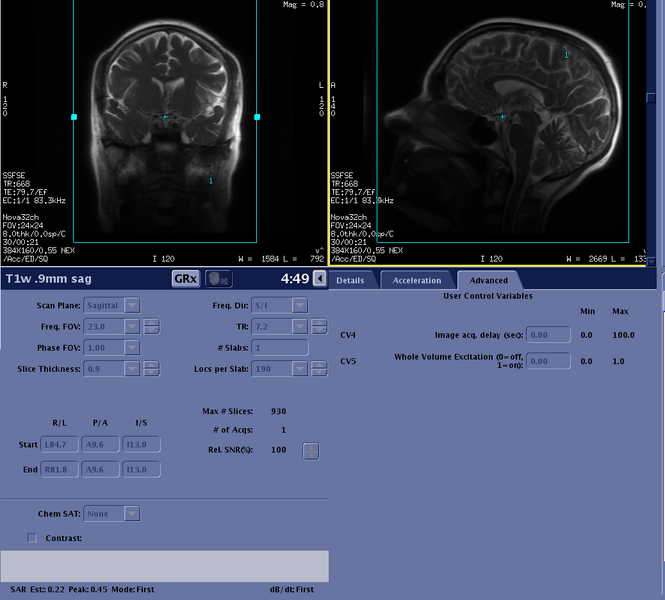Click the Max # Slices value 930
This screenshot has height=600, width=665.
tap(279, 411)
